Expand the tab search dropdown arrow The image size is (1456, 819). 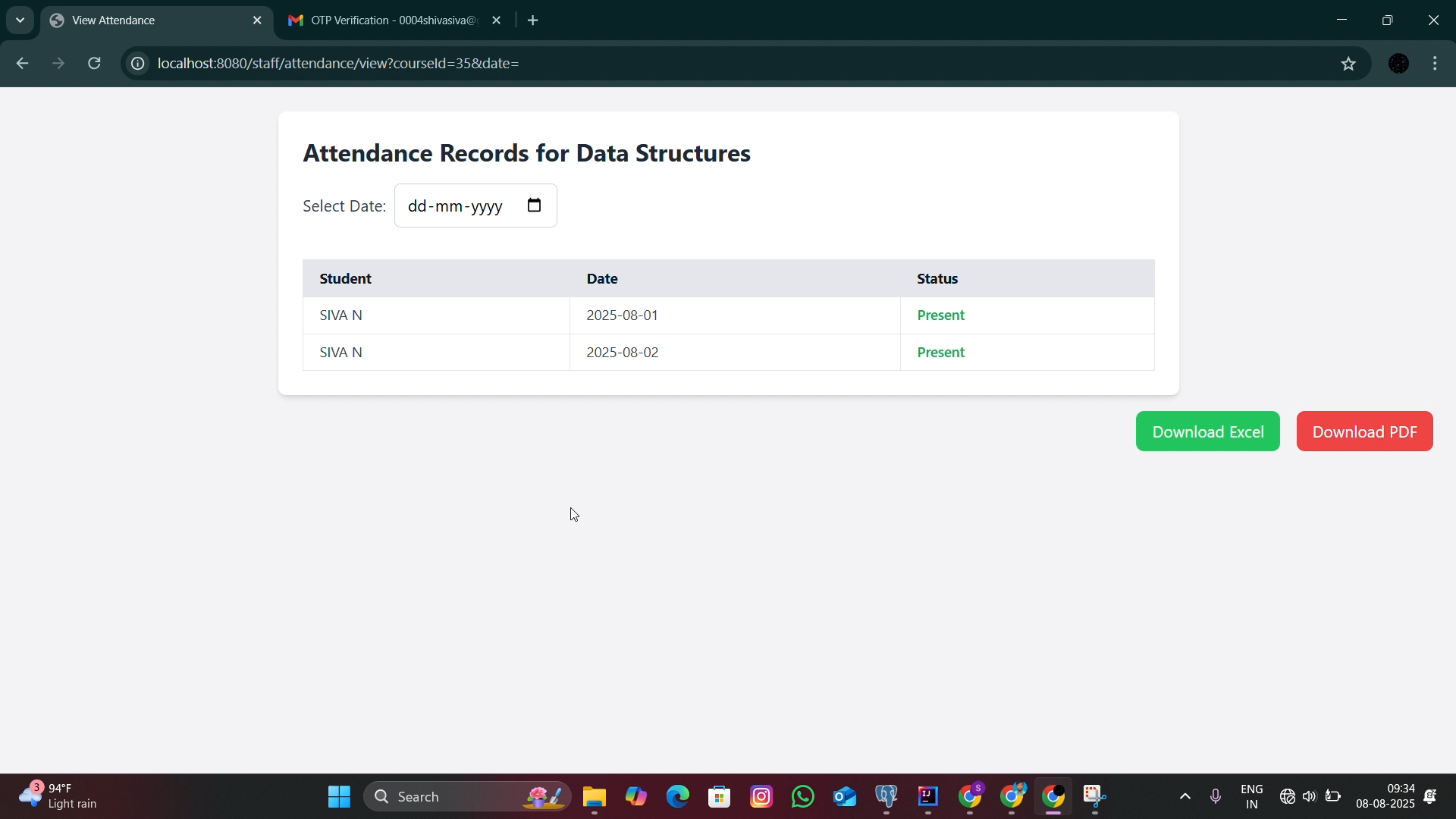point(20,20)
